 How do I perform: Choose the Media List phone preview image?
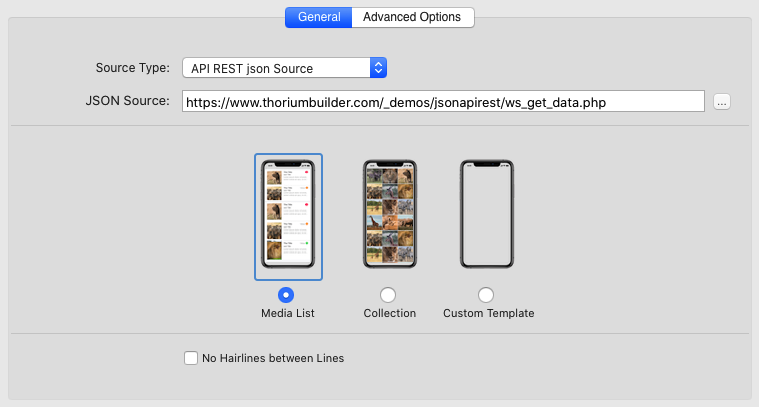click(288, 215)
